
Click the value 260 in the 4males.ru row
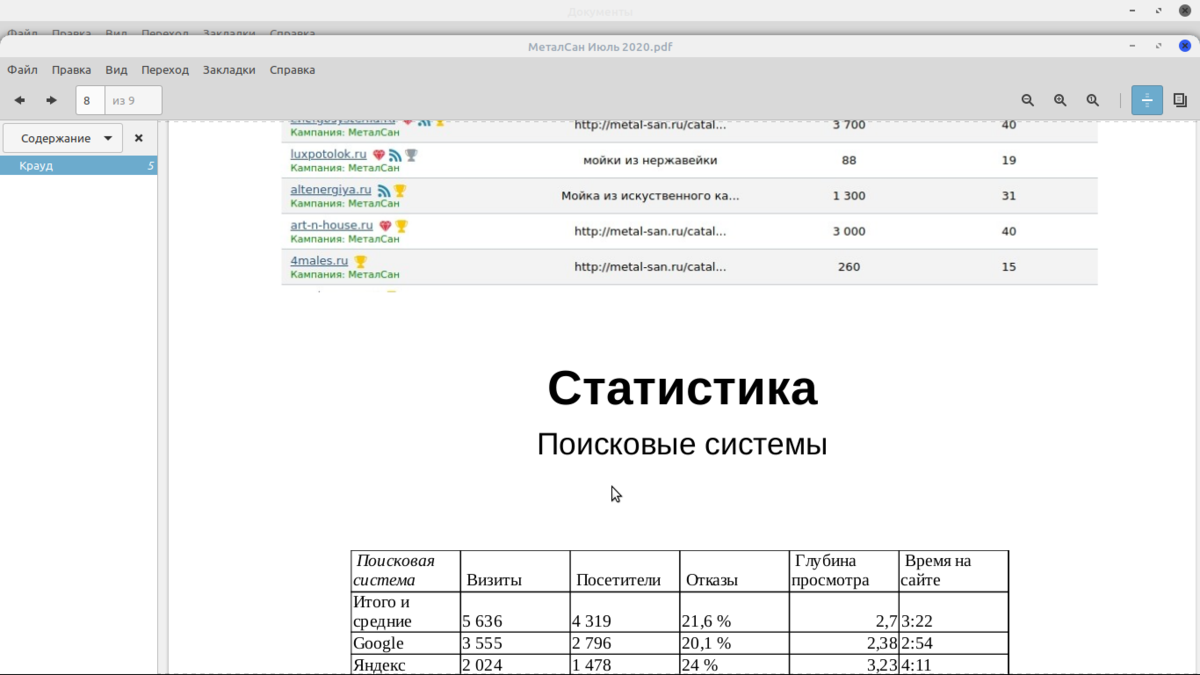click(849, 267)
